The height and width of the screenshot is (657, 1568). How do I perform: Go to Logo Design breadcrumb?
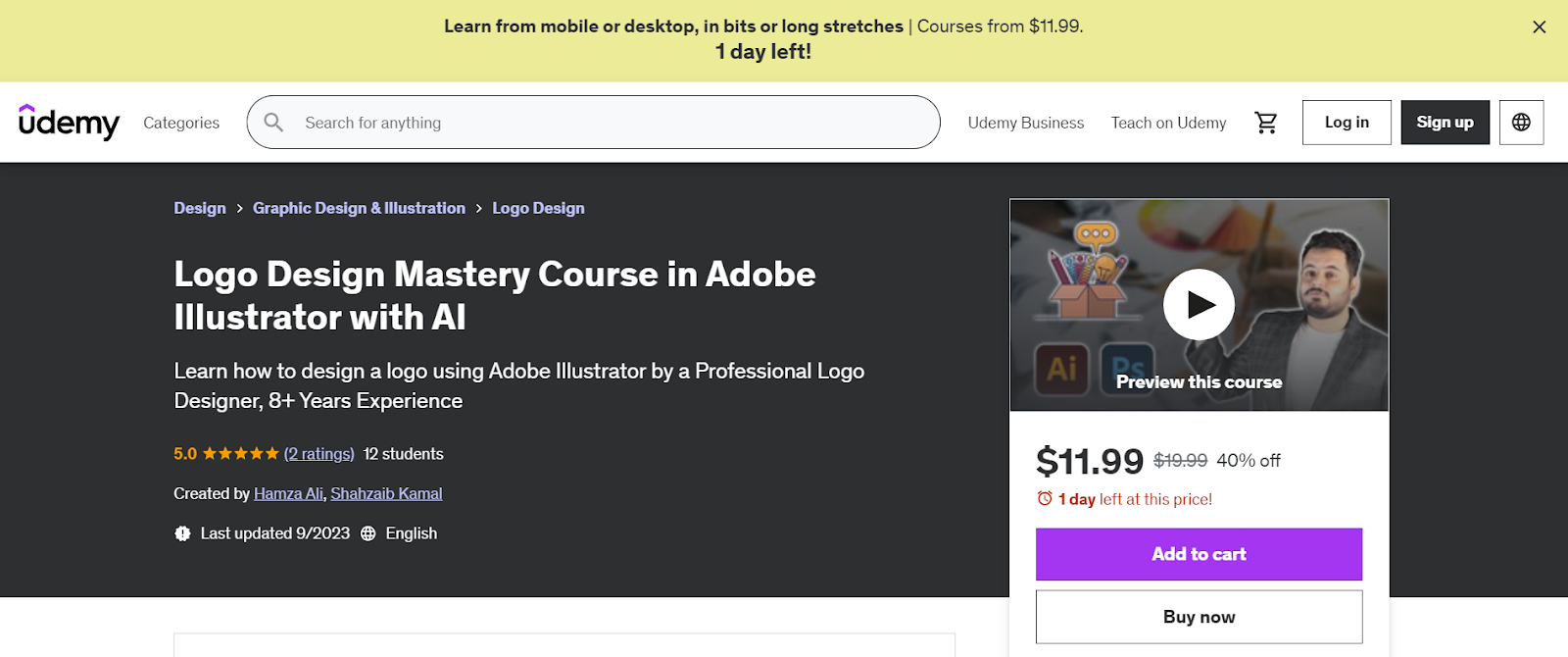pos(538,208)
